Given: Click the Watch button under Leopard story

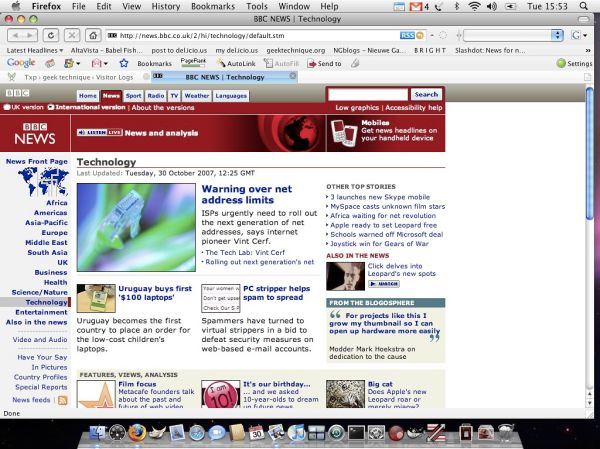Looking at the screenshot, I should click(x=383, y=284).
